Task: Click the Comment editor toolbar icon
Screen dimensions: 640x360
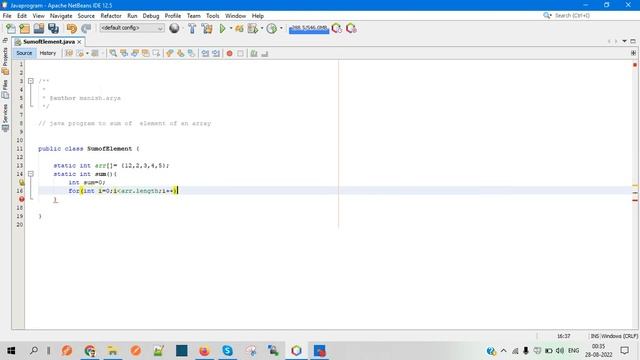Action: (254, 53)
